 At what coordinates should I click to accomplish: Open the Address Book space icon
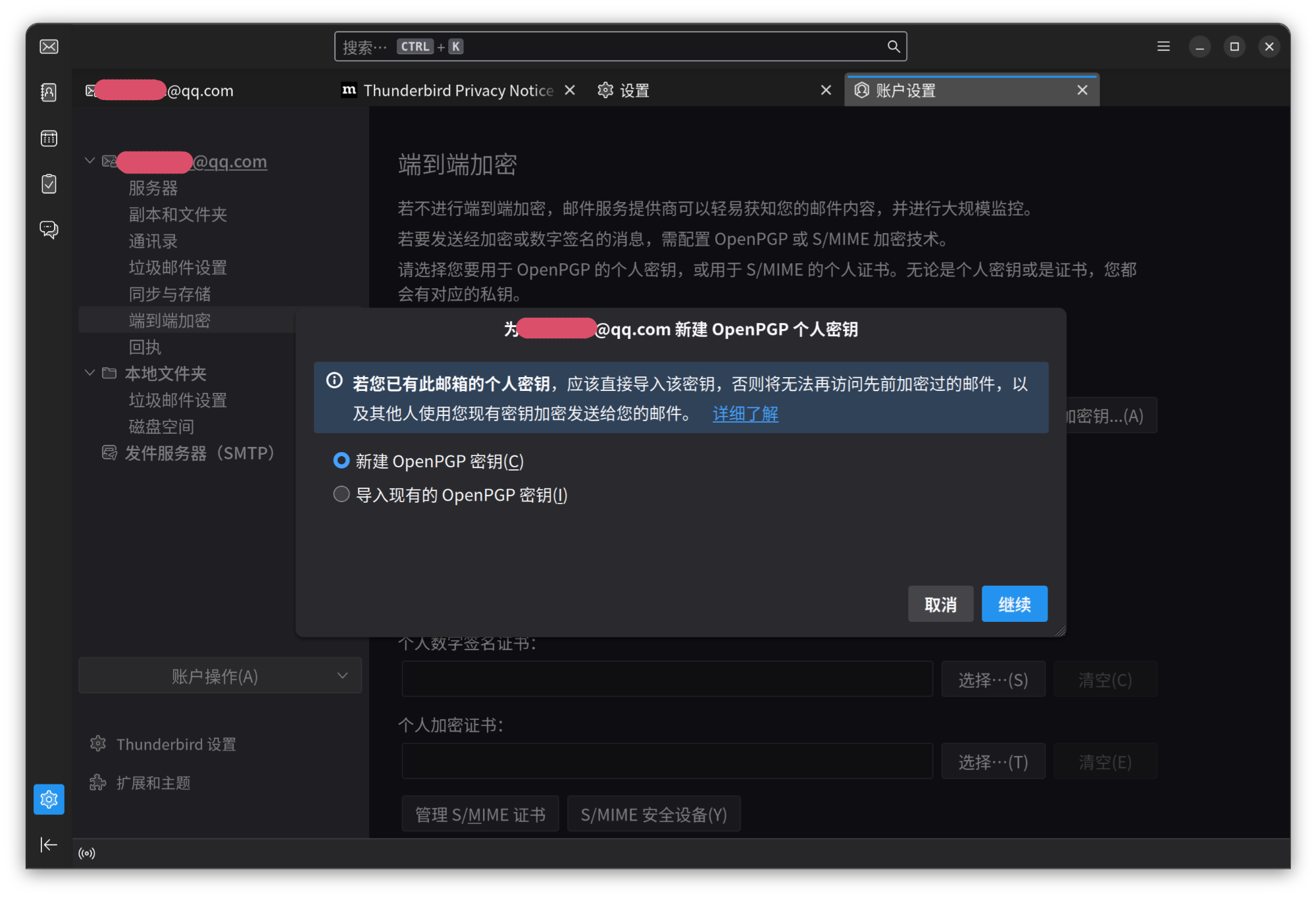(49, 93)
